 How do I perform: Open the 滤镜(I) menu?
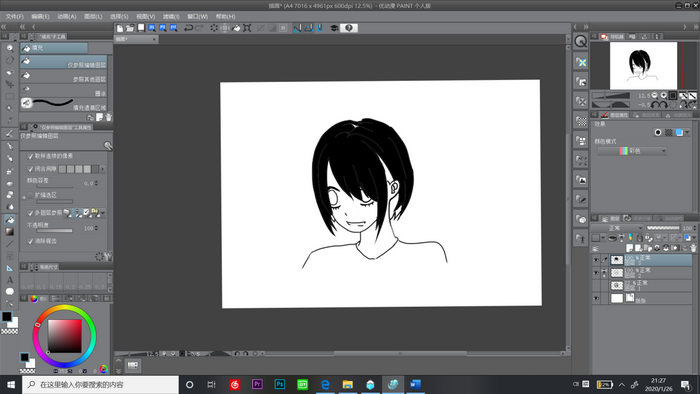(171, 17)
